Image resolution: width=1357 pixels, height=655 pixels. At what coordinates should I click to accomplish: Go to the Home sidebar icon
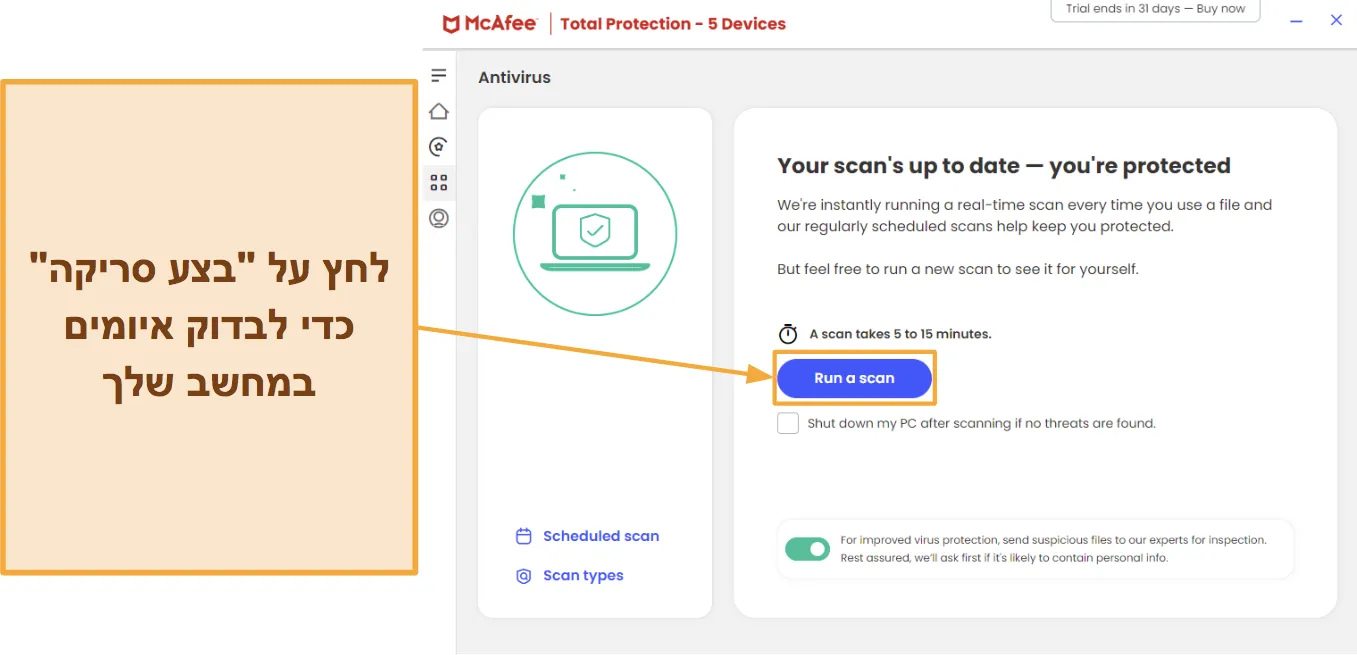pyautogui.click(x=438, y=111)
